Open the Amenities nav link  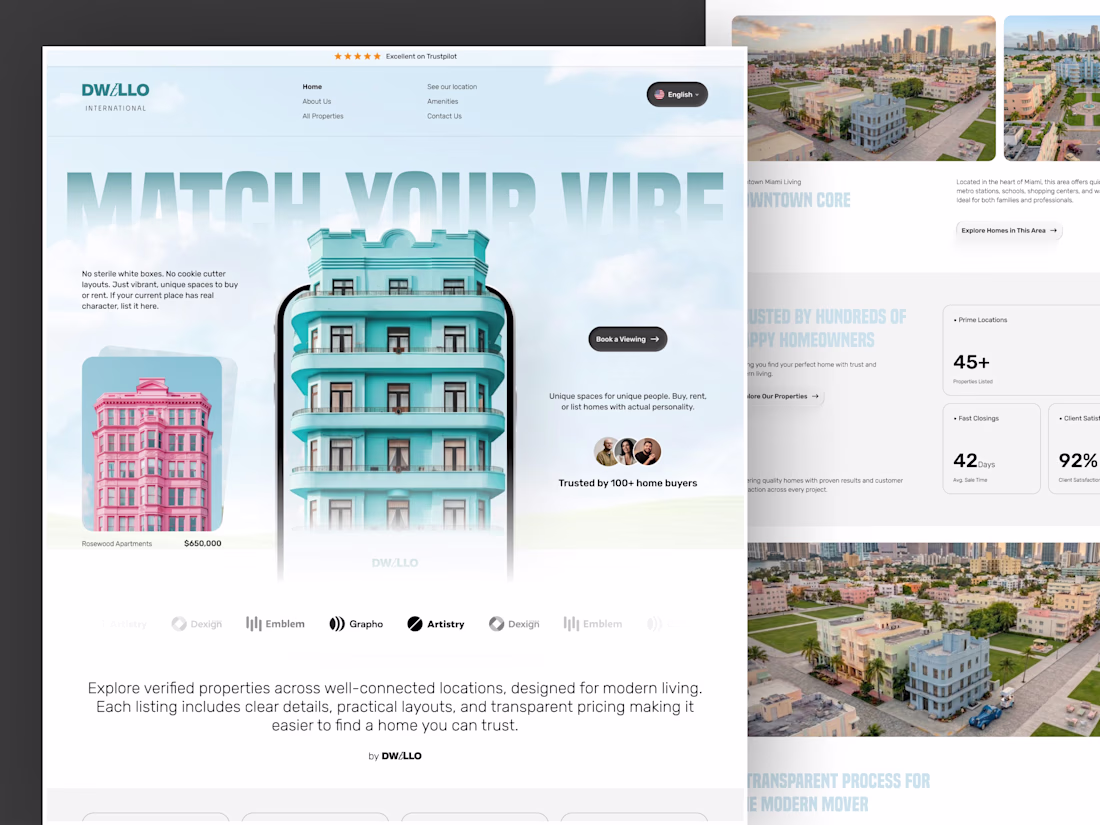click(443, 102)
